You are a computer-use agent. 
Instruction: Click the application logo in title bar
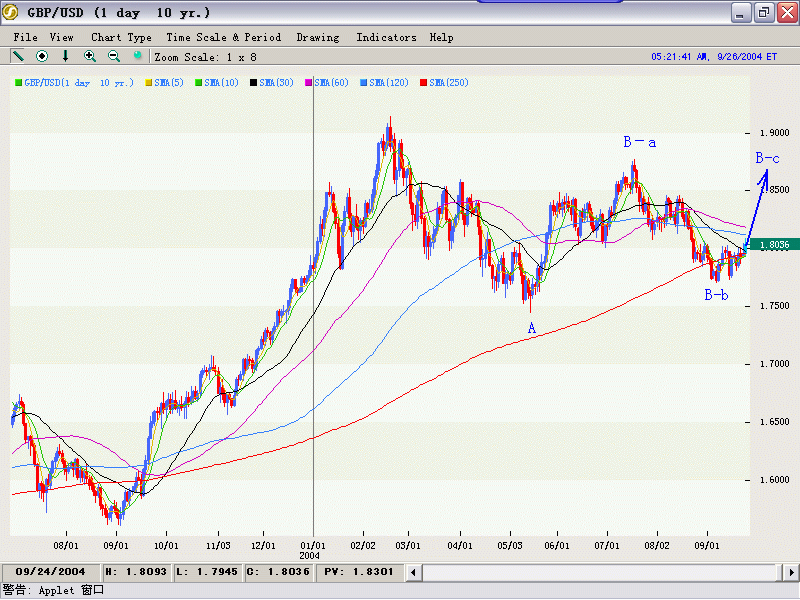pyautogui.click(x=10, y=12)
